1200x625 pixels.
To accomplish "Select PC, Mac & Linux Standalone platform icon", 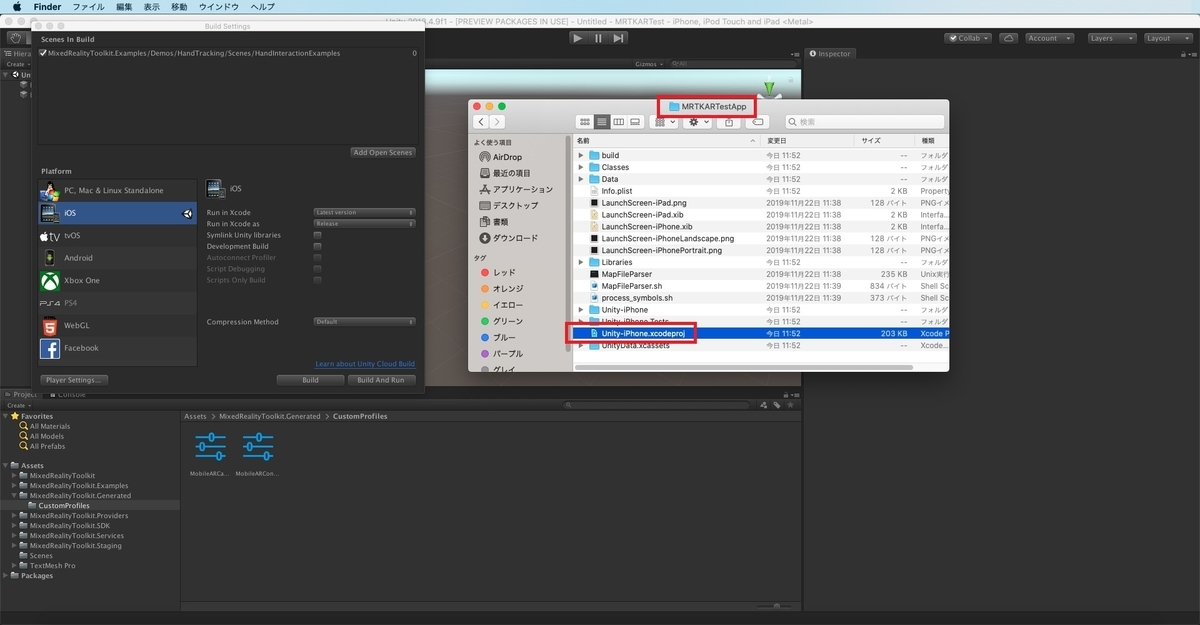I will click(50, 191).
